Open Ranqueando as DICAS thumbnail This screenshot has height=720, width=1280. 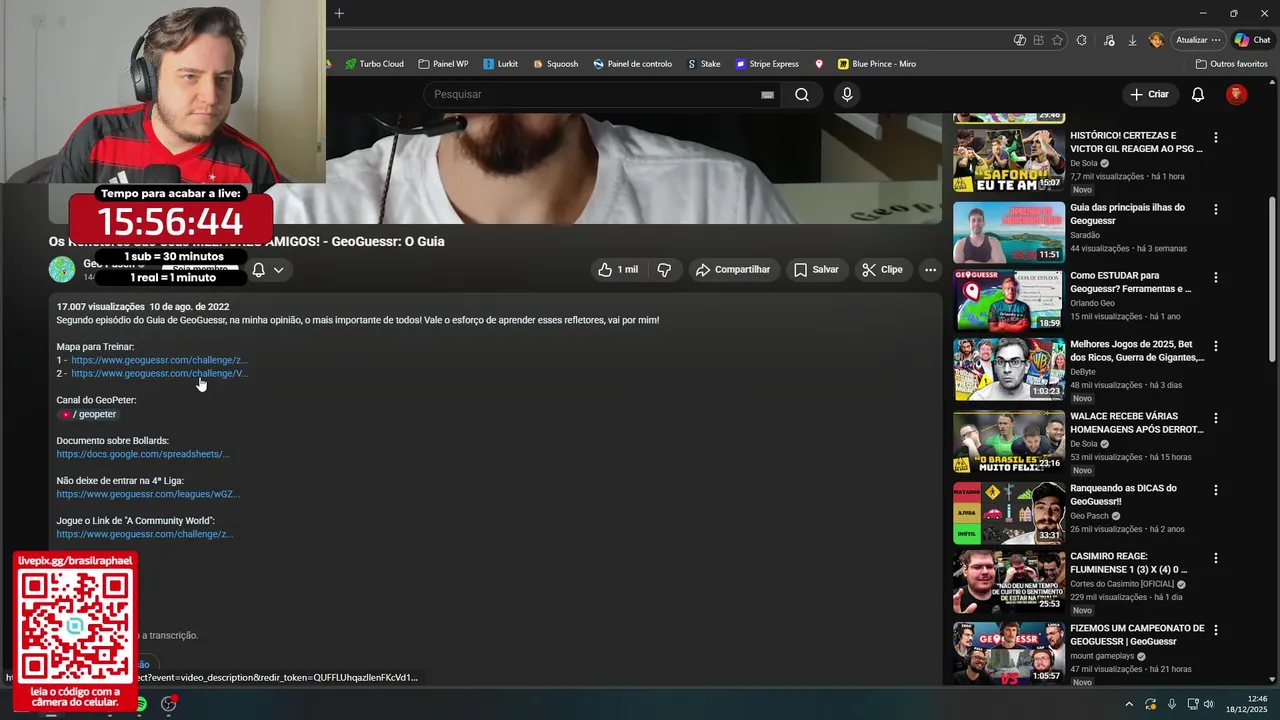(x=1008, y=513)
